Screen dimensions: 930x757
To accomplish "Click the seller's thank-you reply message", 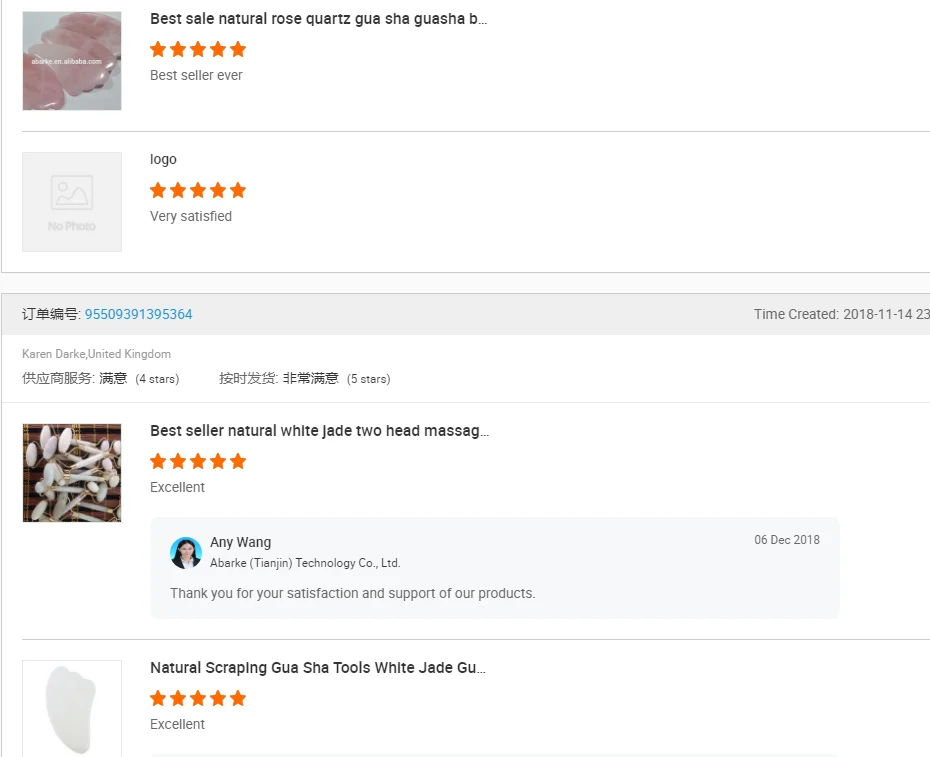I will 352,593.
